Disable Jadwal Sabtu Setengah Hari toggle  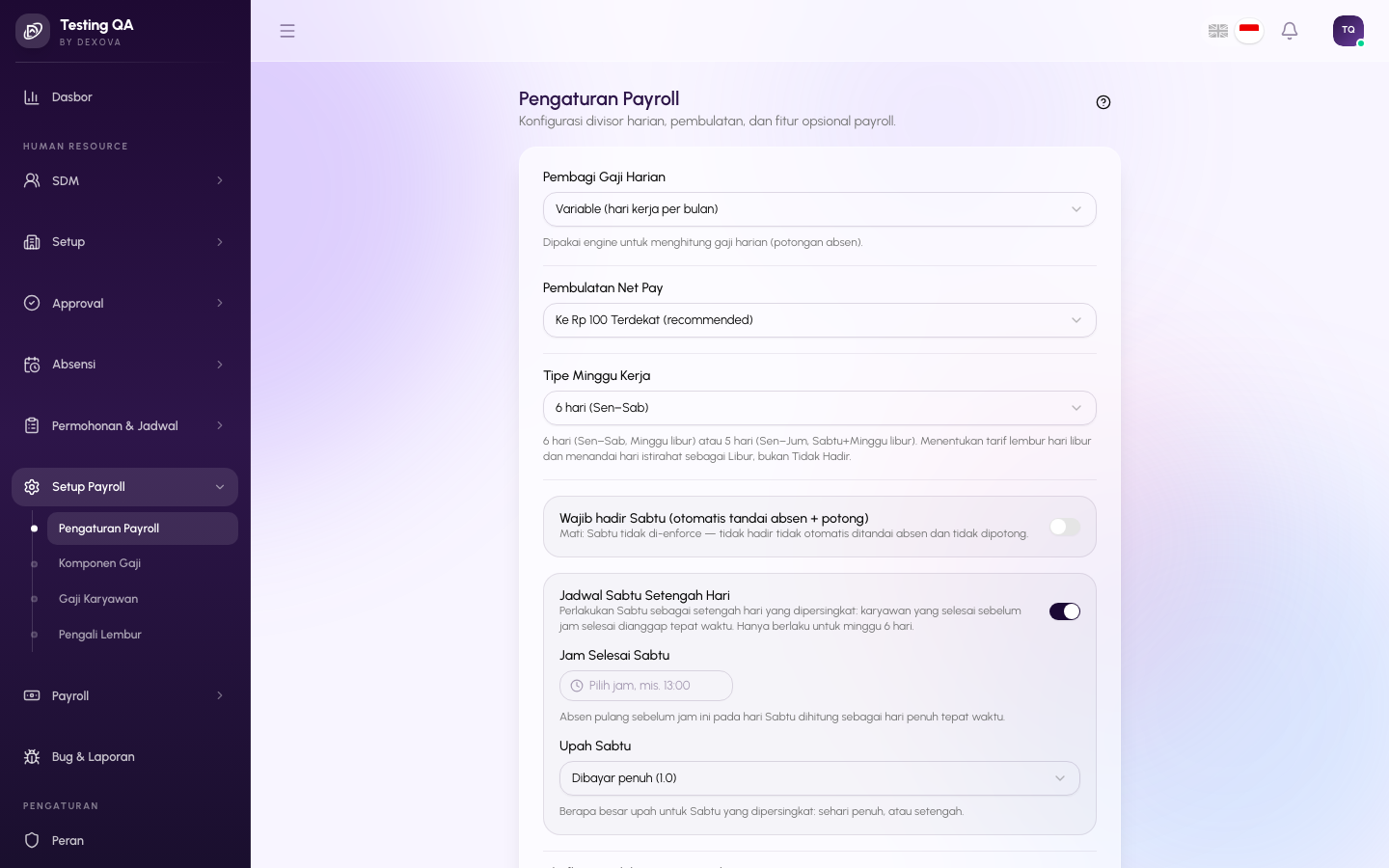pos(1065,611)
